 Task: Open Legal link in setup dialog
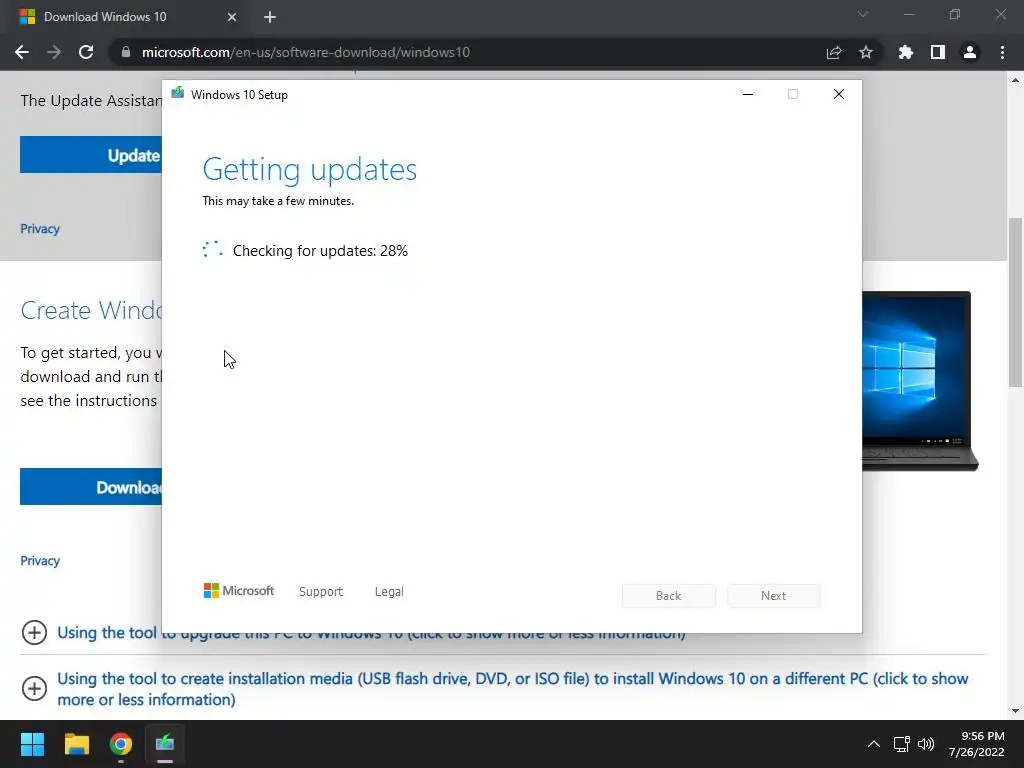coord(389,592)
